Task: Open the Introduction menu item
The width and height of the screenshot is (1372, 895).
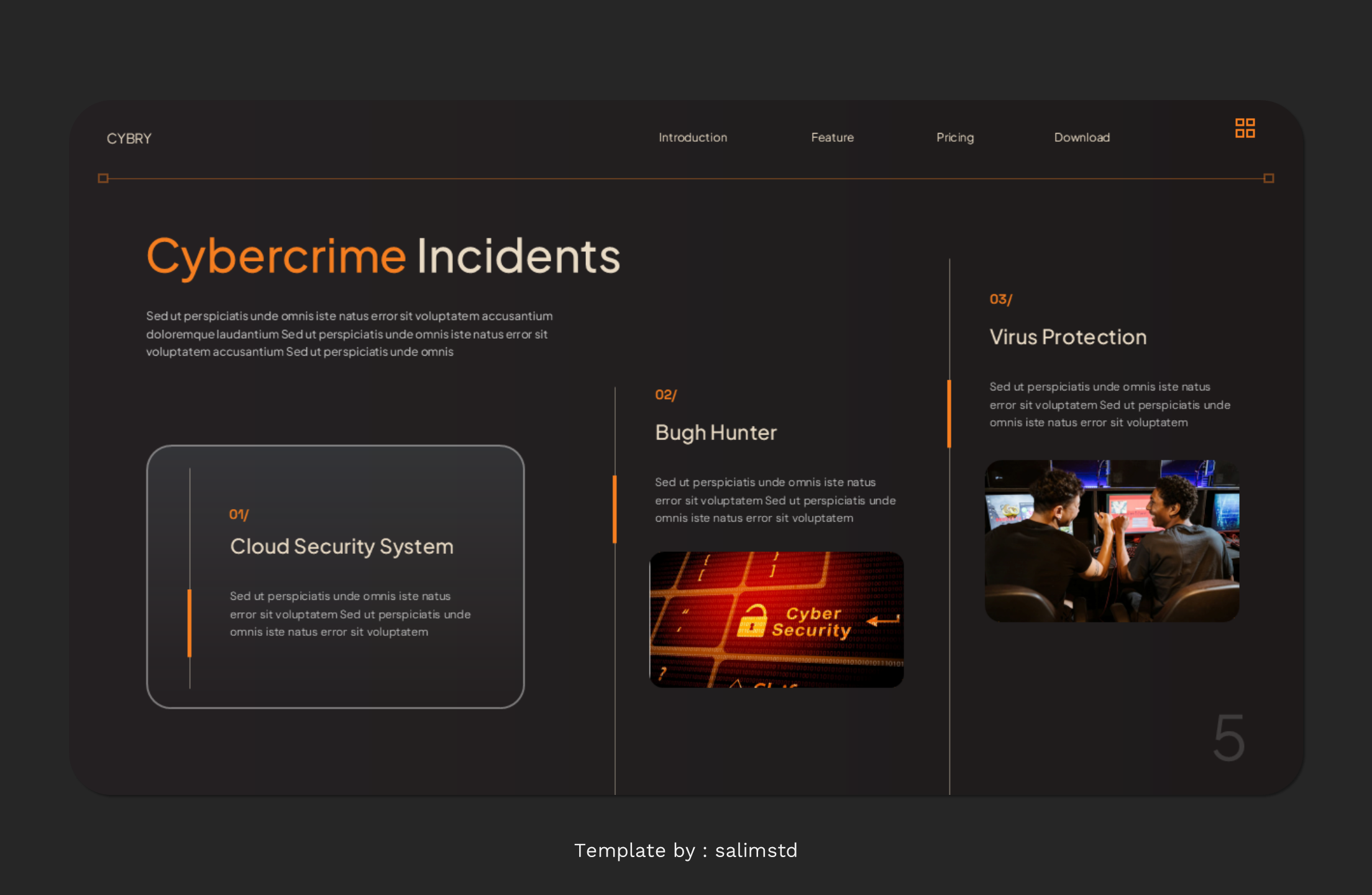Action: (x=692, y=137)
